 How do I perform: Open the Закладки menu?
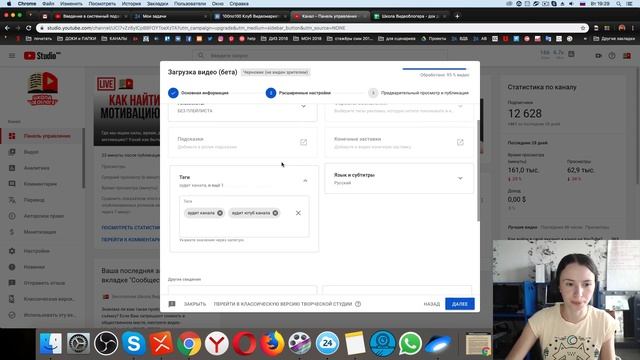[158, 4]
